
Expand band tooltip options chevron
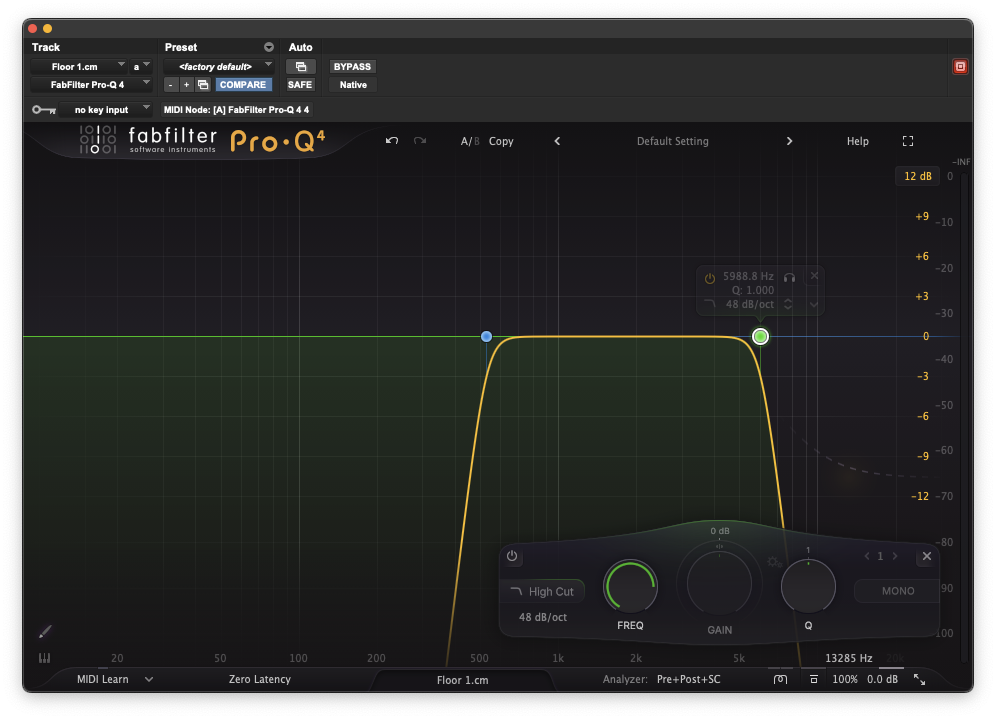click(x=814, y=305)
